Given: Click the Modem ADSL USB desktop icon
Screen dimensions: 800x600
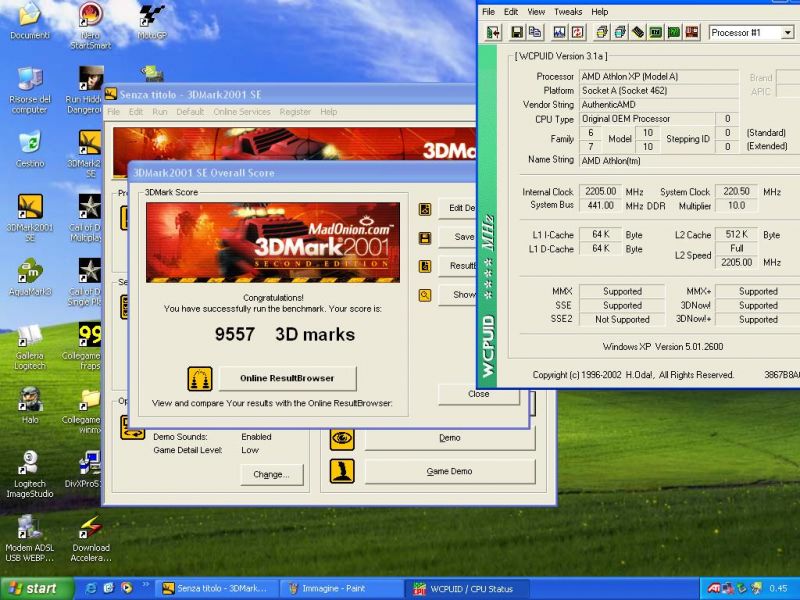Looking at the screenshot, I should click(x=30, y=539).
